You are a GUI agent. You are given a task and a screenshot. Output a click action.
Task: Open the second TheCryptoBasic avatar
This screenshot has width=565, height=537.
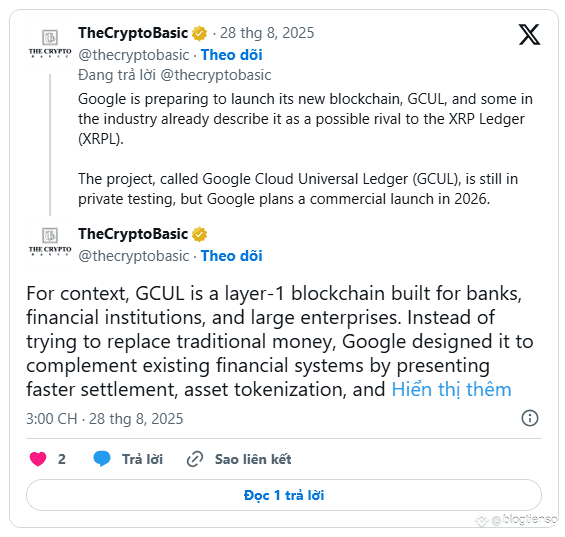(x=50, y=244)
